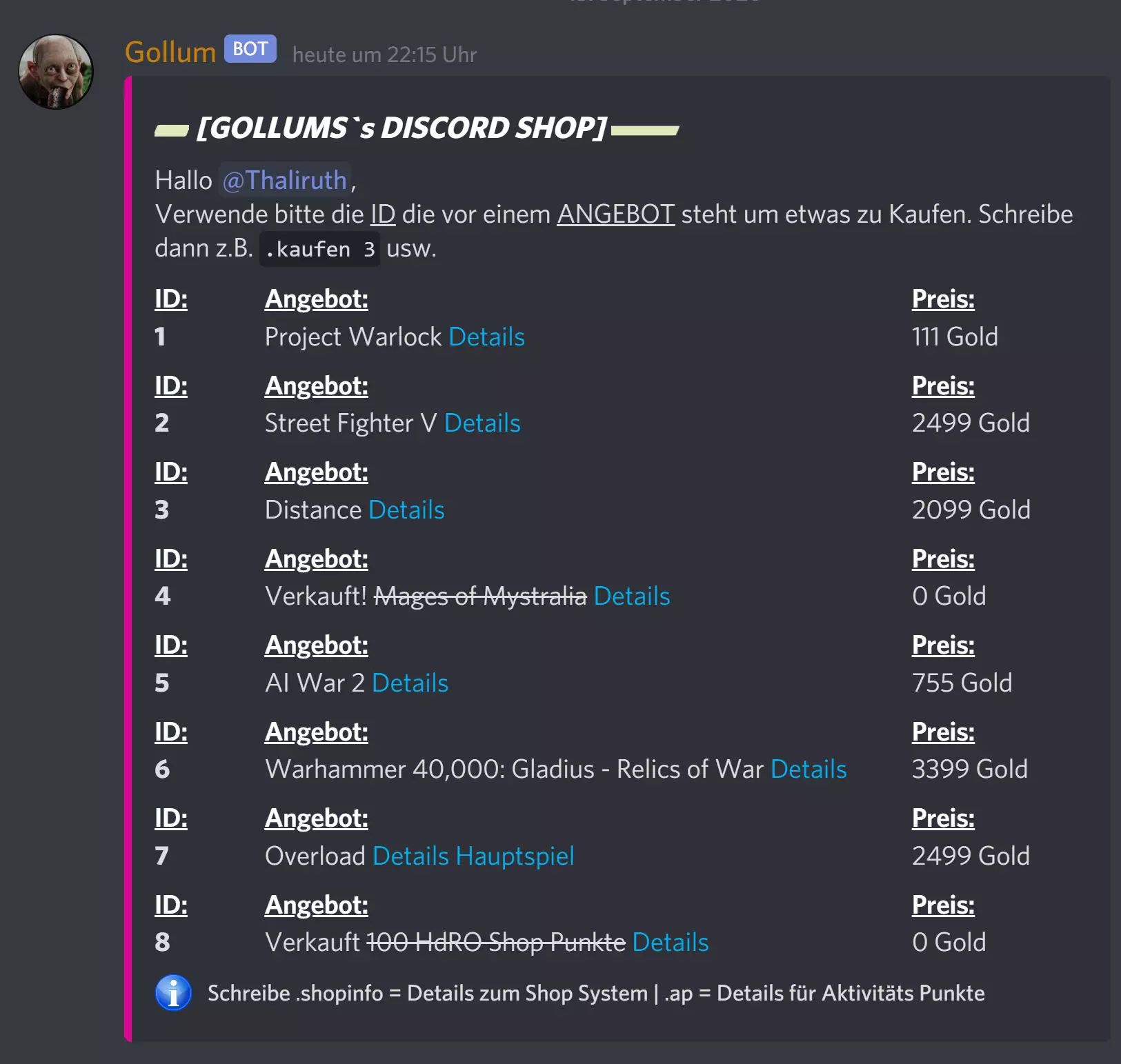Open the Hauptspiel link for Overload
Screen dimensions: 1121x1064
515,856
